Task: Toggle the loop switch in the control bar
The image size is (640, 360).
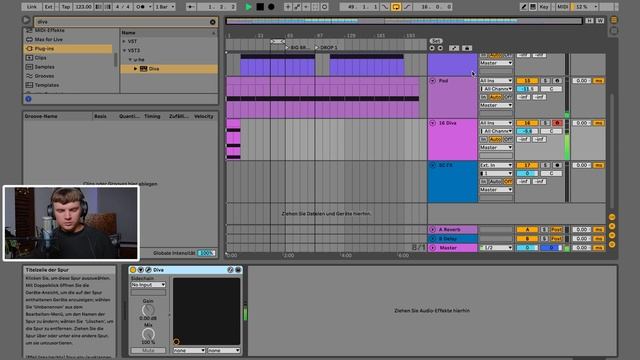Action: (x=396, y=7)
